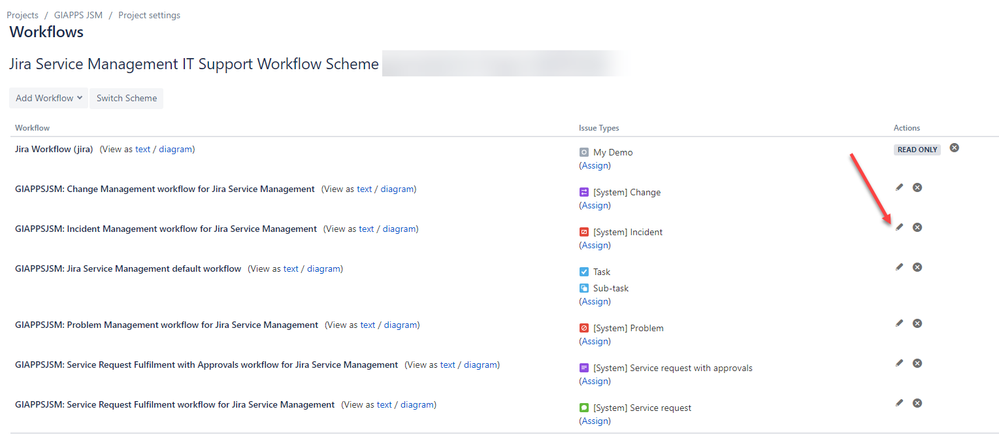
Task: View Incident Management workflow as diagram
Action: click(400, 229)
